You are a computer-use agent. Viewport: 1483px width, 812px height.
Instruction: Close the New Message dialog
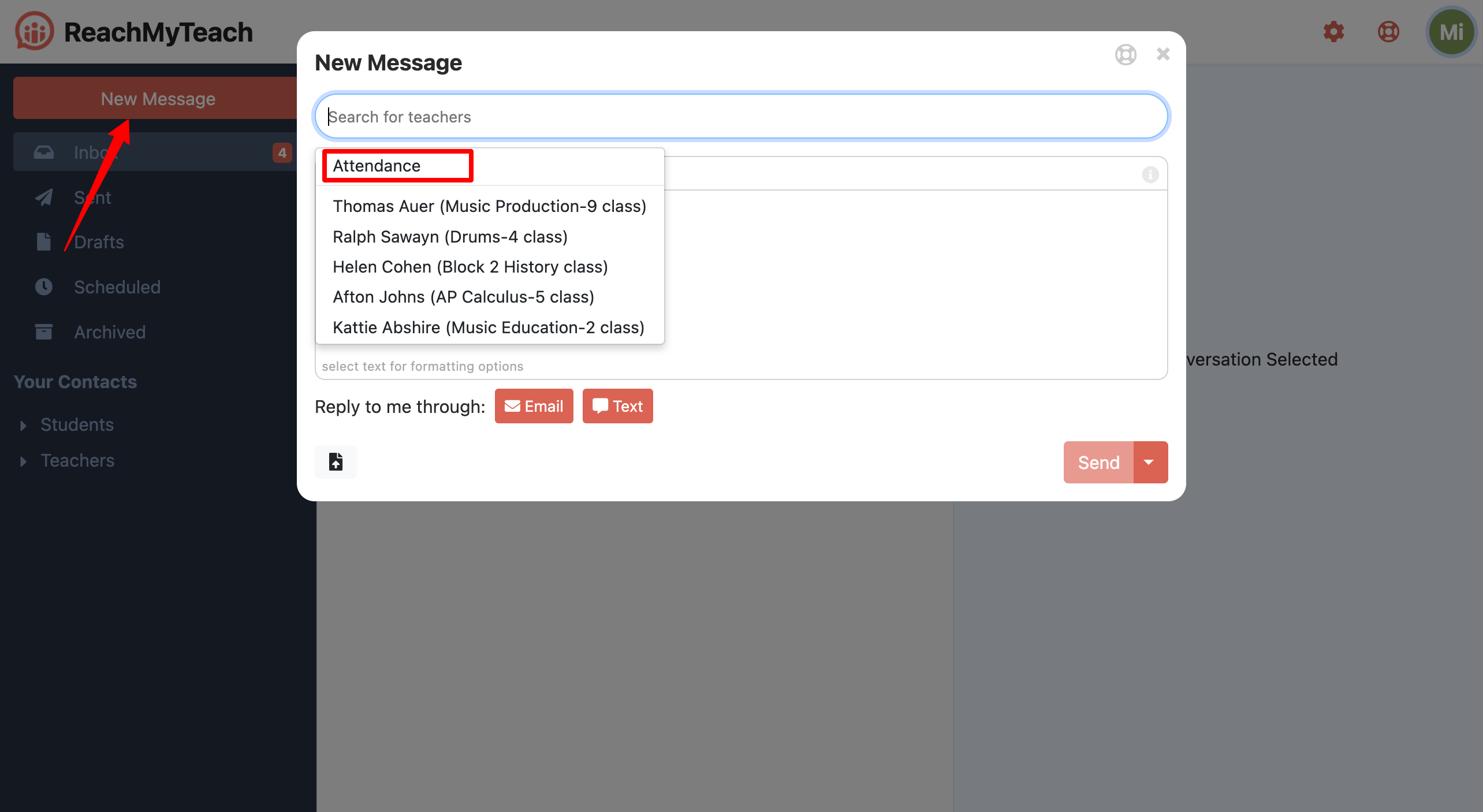click(1163, 54)
